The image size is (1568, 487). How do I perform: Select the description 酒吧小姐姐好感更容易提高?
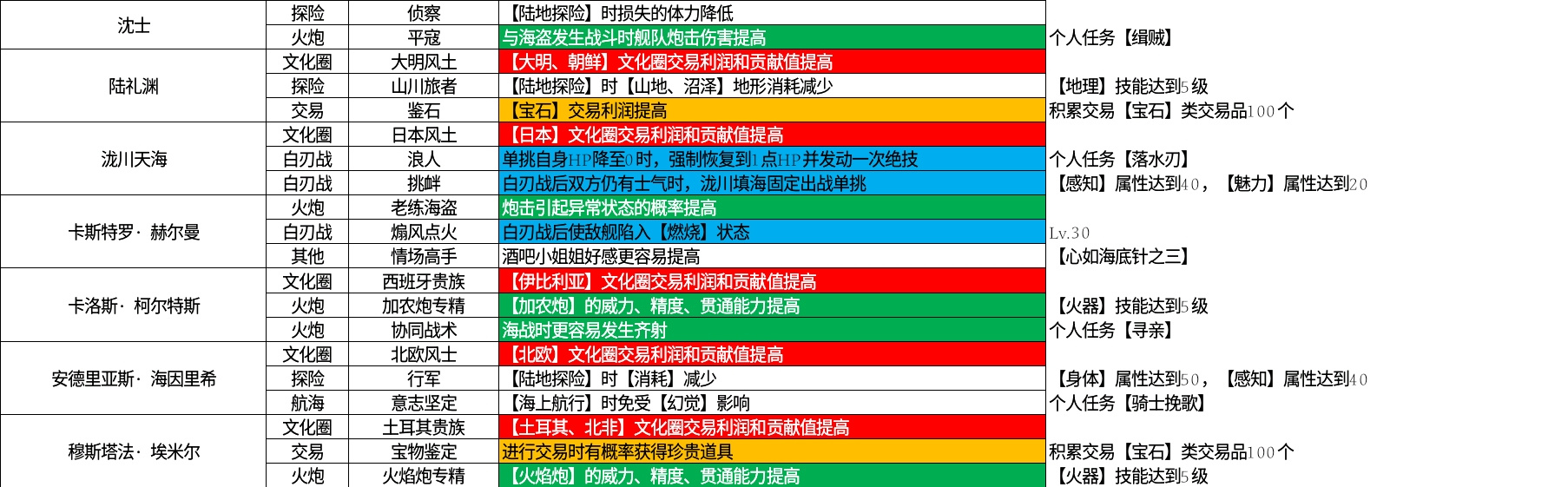[772, 256]
